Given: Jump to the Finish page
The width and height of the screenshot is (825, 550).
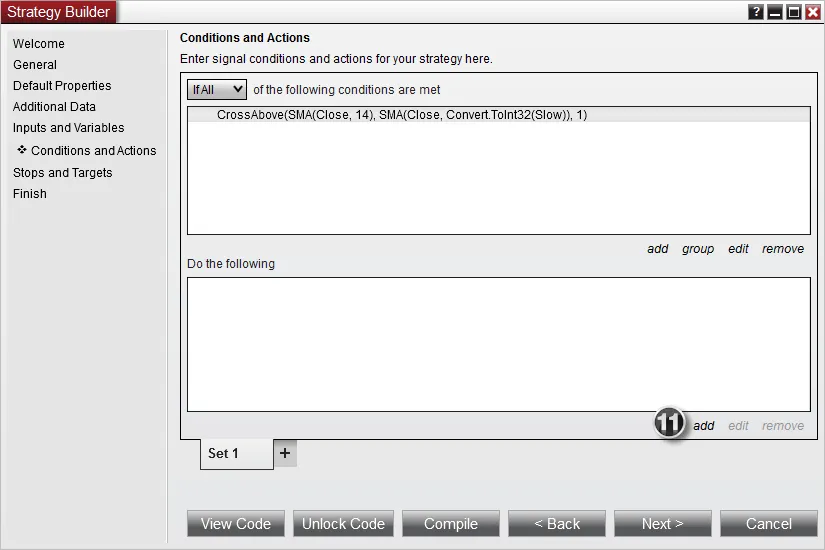Looking at the screenshot, I should 29,194.
